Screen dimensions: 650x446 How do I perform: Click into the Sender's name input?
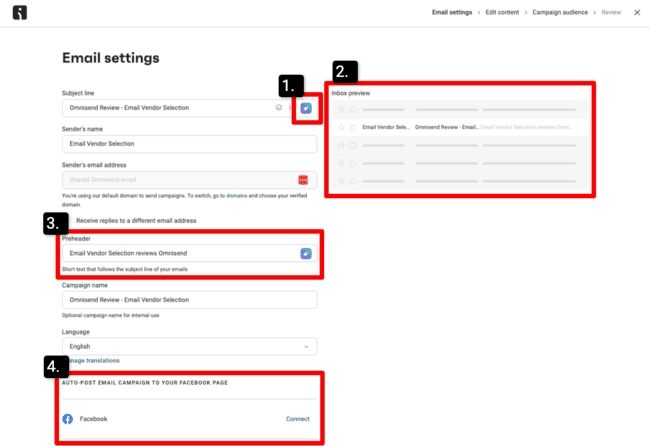click(x=189, y=144)
